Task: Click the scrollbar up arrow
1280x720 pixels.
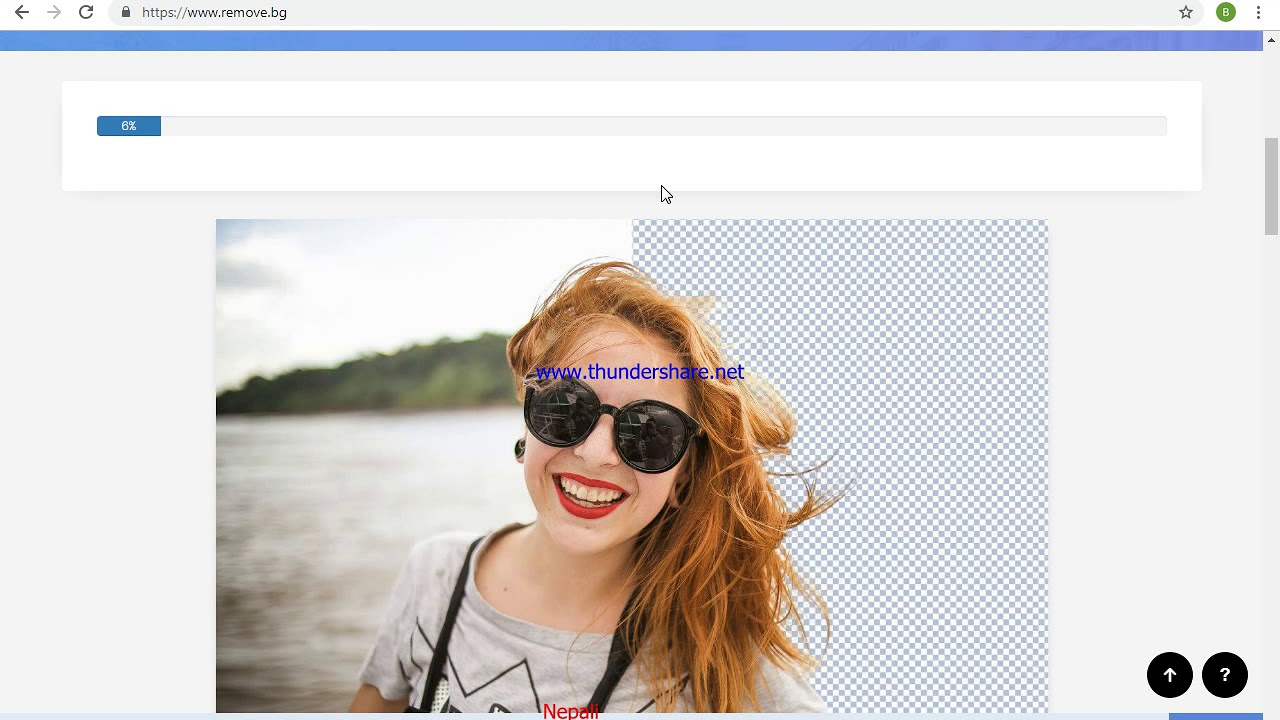Action: [x=1272, y=40]
